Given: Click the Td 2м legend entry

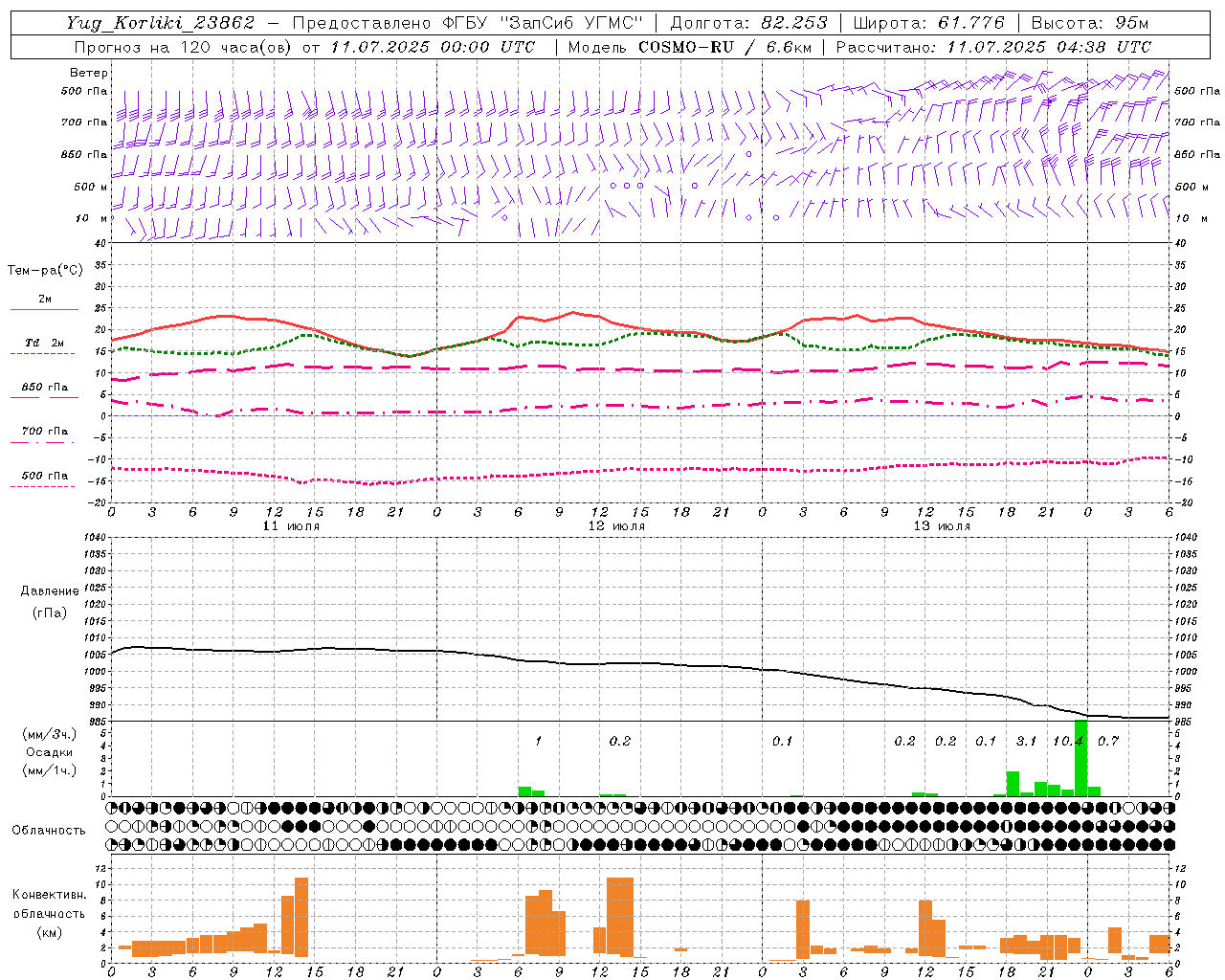Looking at the screenshot, I should pos(44,343).
